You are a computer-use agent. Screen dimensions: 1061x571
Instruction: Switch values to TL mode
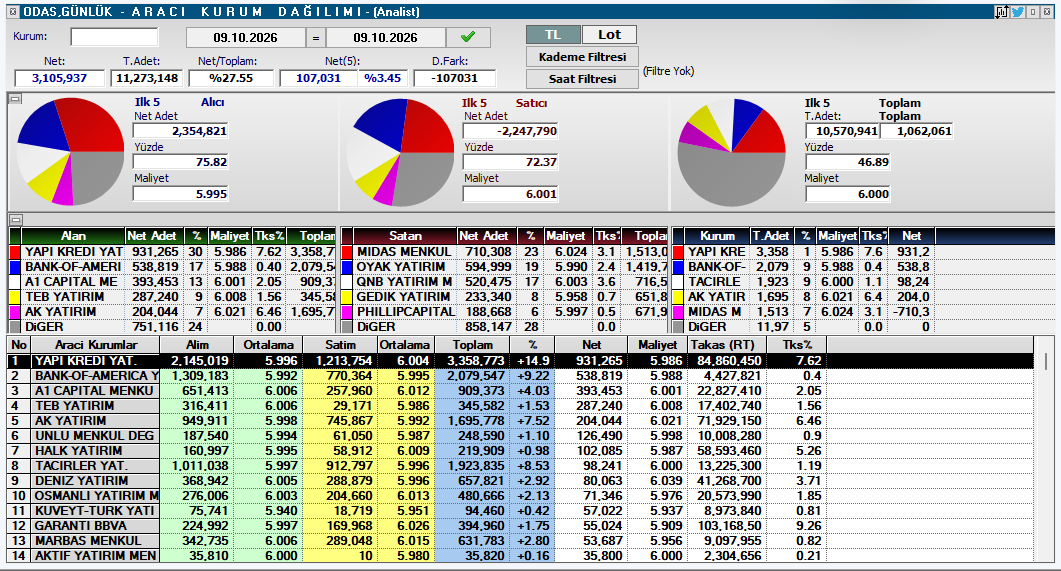click(x=553, y=35)
